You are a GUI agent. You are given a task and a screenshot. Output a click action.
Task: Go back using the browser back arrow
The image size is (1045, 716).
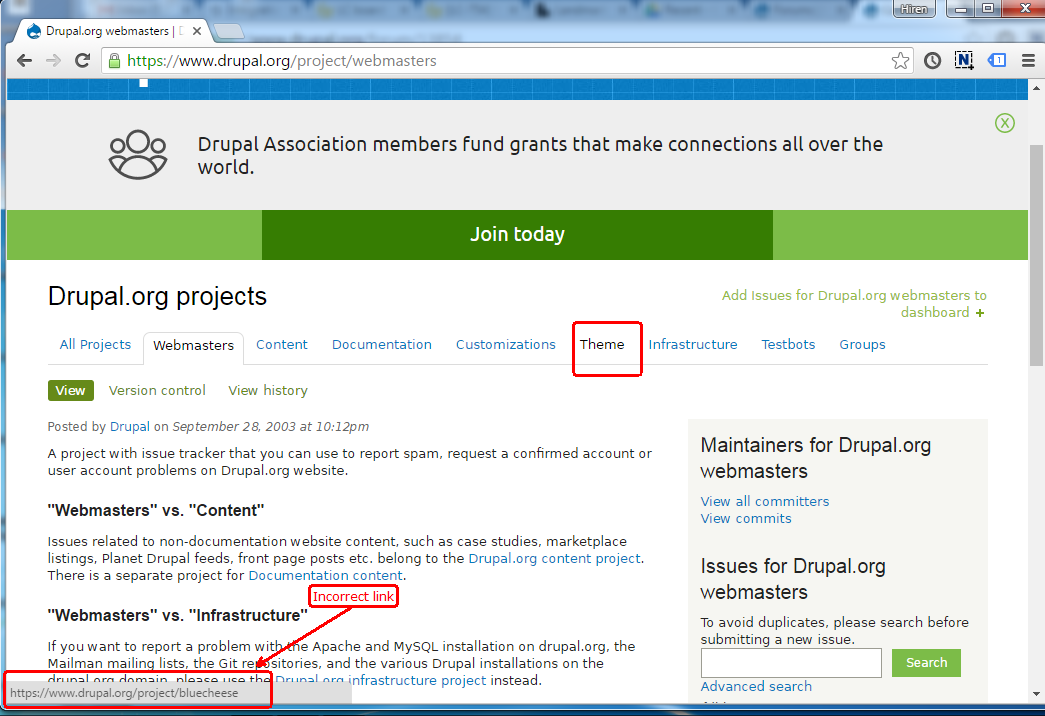click(x=25, y=61)
